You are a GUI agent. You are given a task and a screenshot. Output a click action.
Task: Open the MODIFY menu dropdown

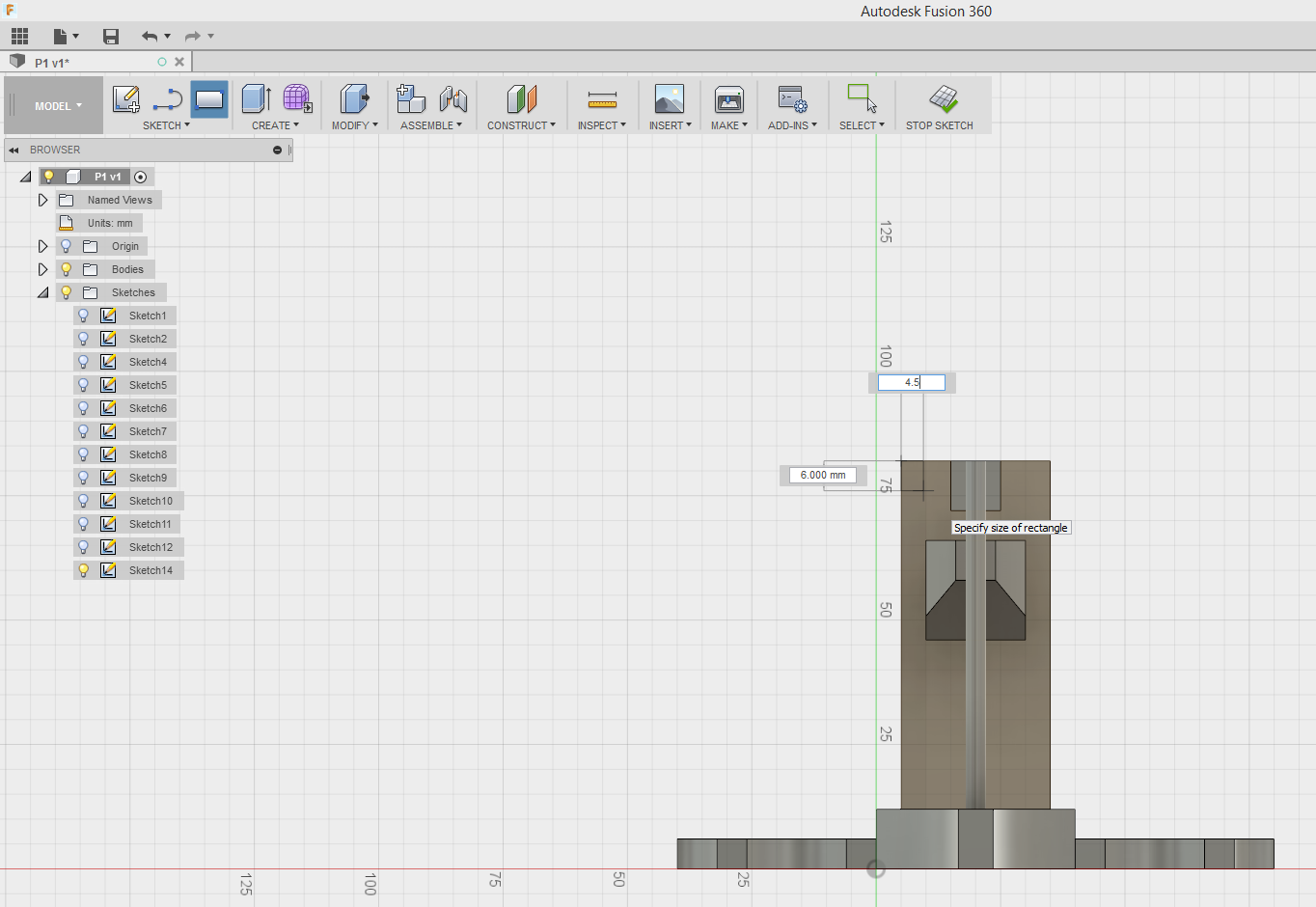click(354, 125)
